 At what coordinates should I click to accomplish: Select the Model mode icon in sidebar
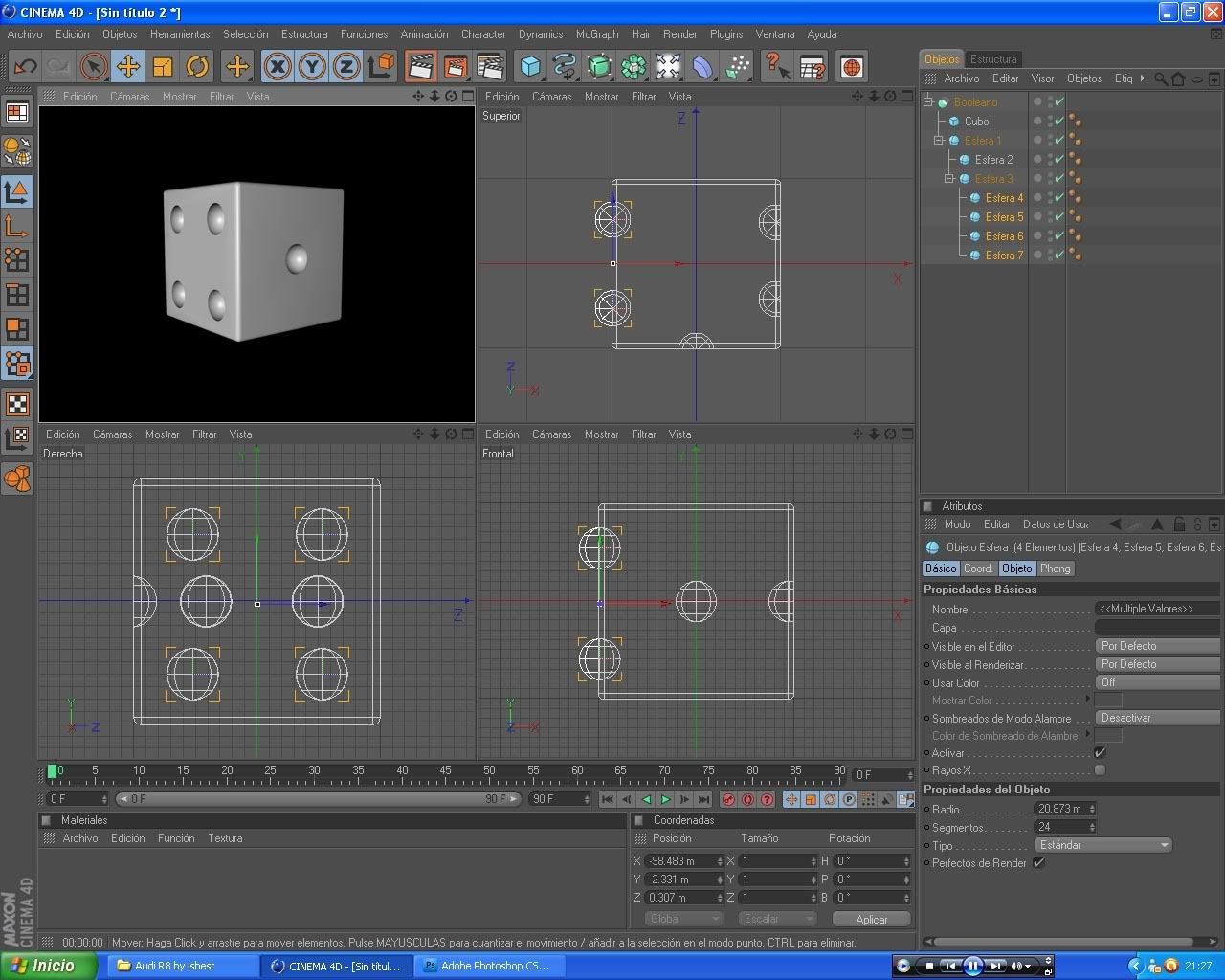coord(17,191)
